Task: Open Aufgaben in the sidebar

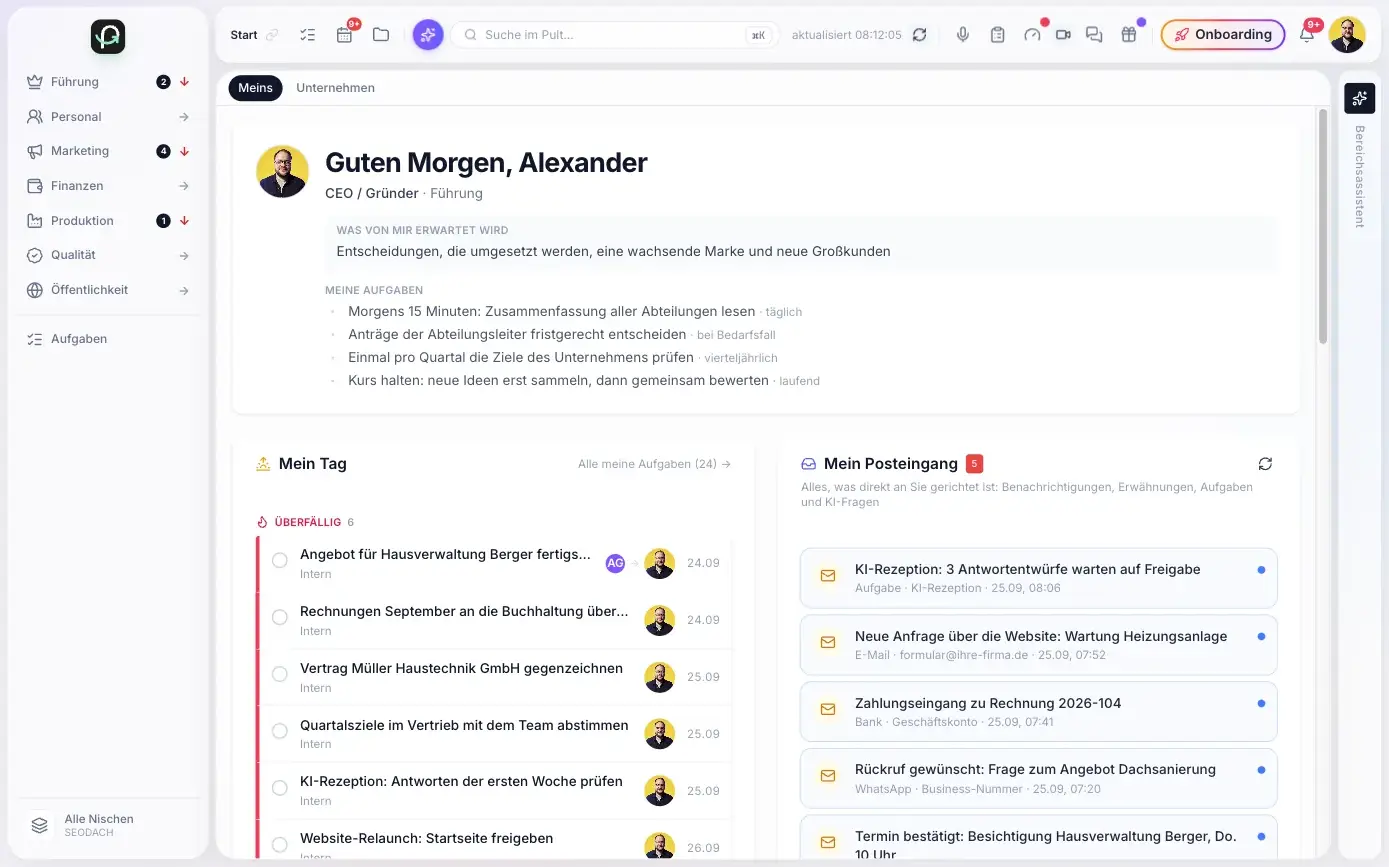Action: click(108, 339)
